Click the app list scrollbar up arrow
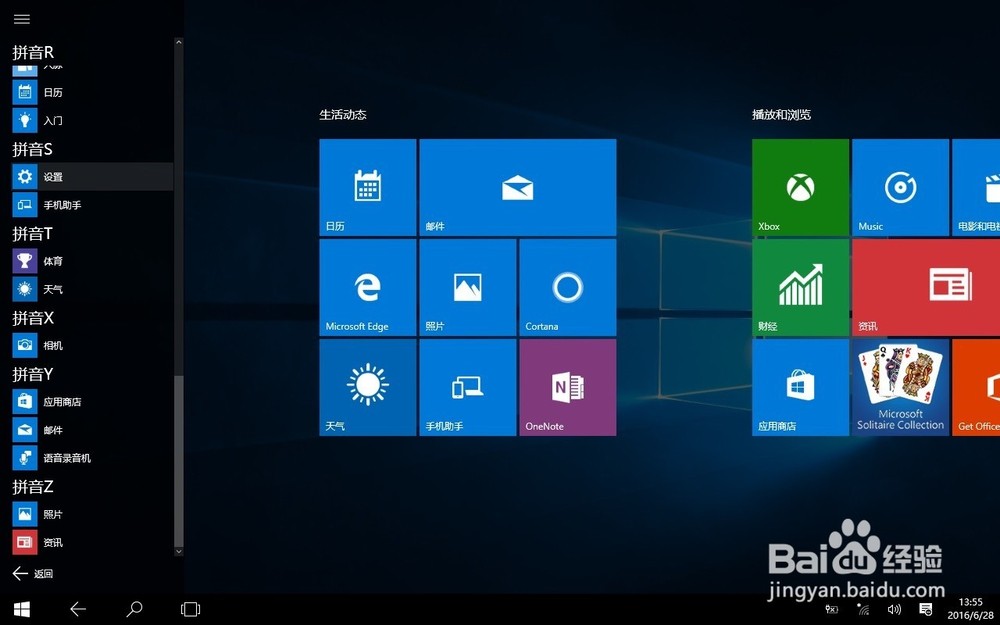1000x625 pixels. click(179, 42)
